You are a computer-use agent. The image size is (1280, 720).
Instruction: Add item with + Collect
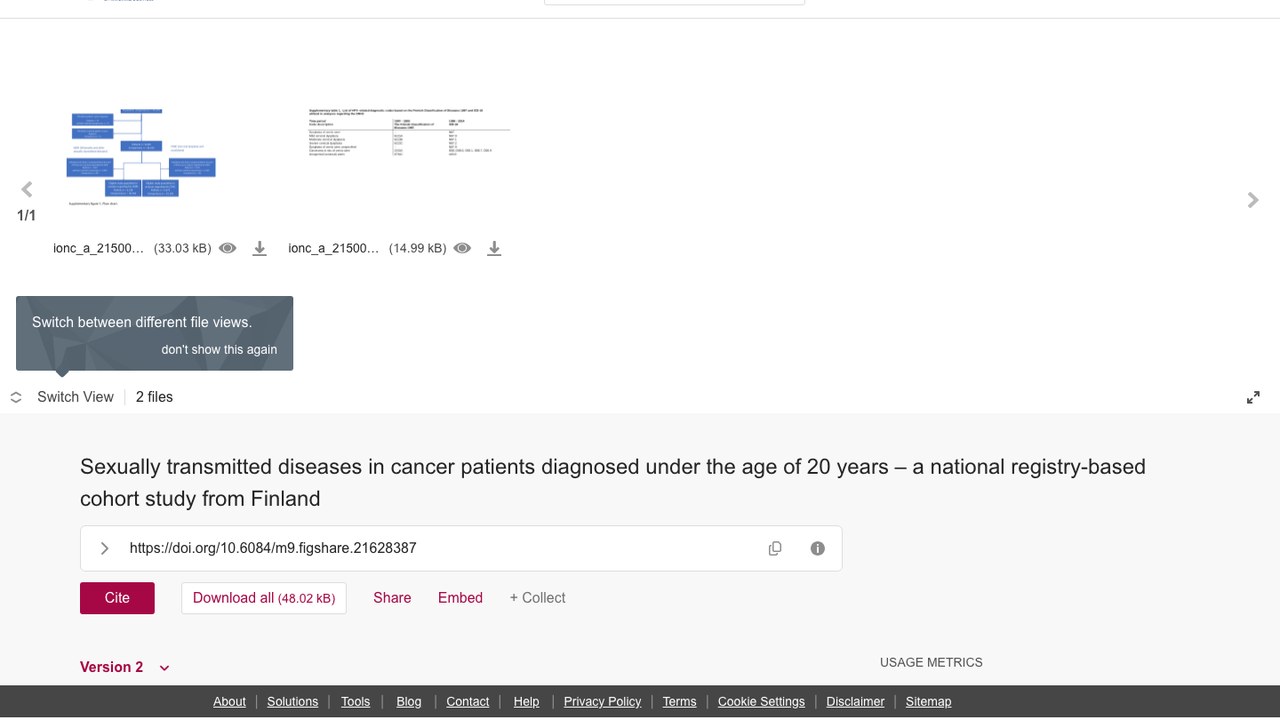[x=537, y=598]
